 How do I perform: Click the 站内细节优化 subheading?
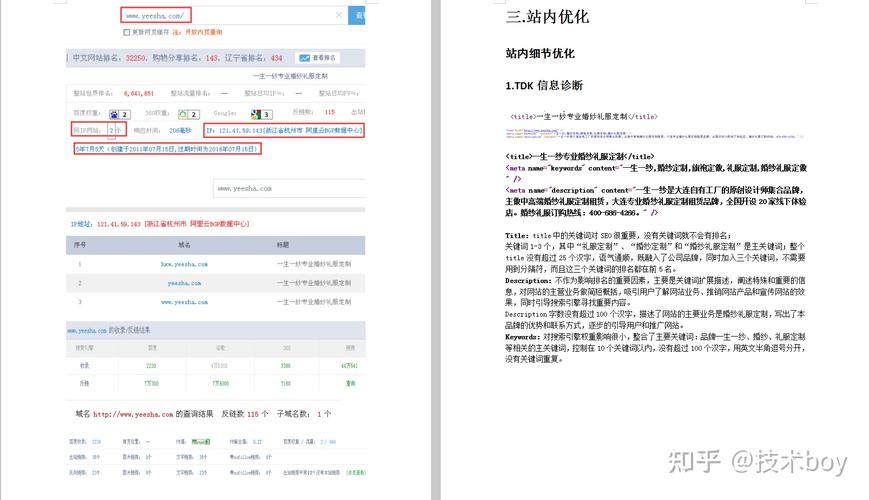pos(540,53)
